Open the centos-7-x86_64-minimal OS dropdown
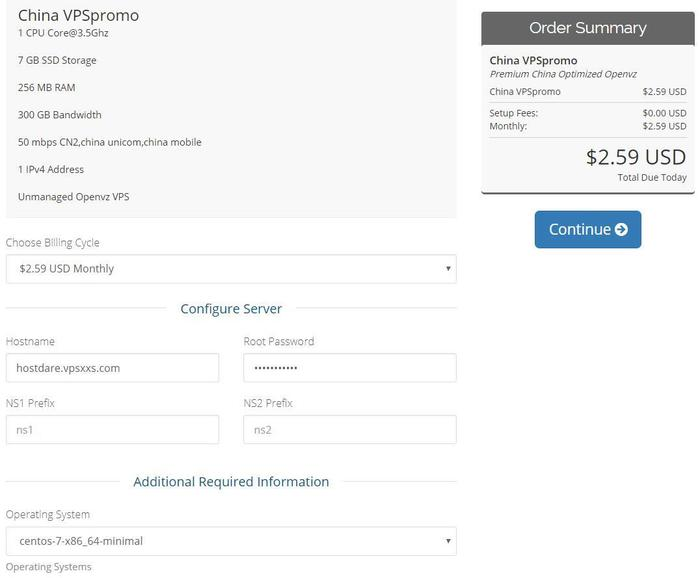This screenshot has width=700, height=578. [x=230, y=541]
